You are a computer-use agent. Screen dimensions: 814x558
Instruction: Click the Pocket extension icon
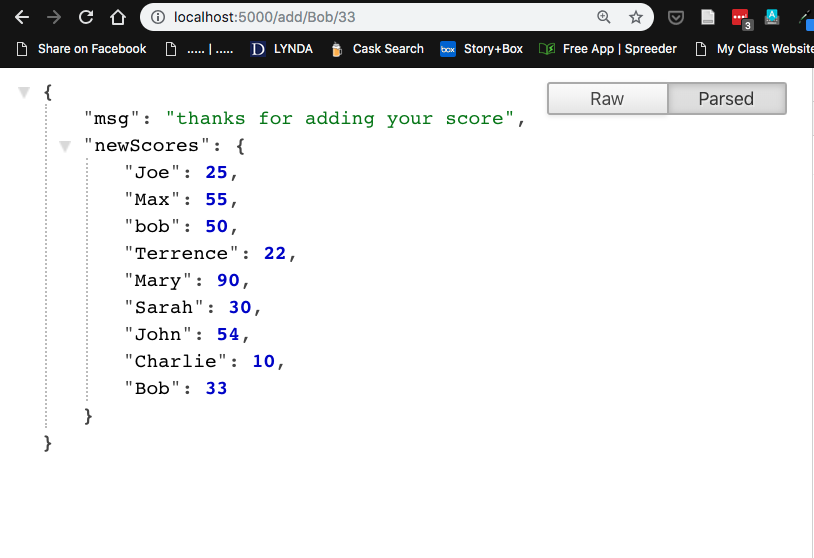676,17
